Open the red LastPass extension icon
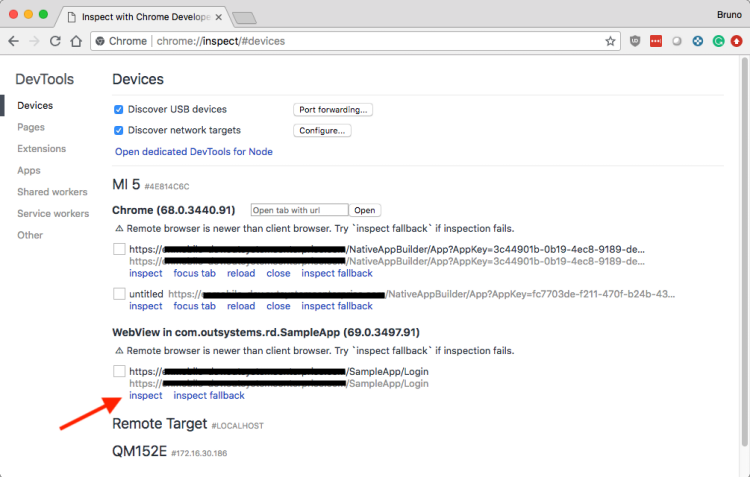This screenshot has height=477, width=750. [x=656, y=41]
